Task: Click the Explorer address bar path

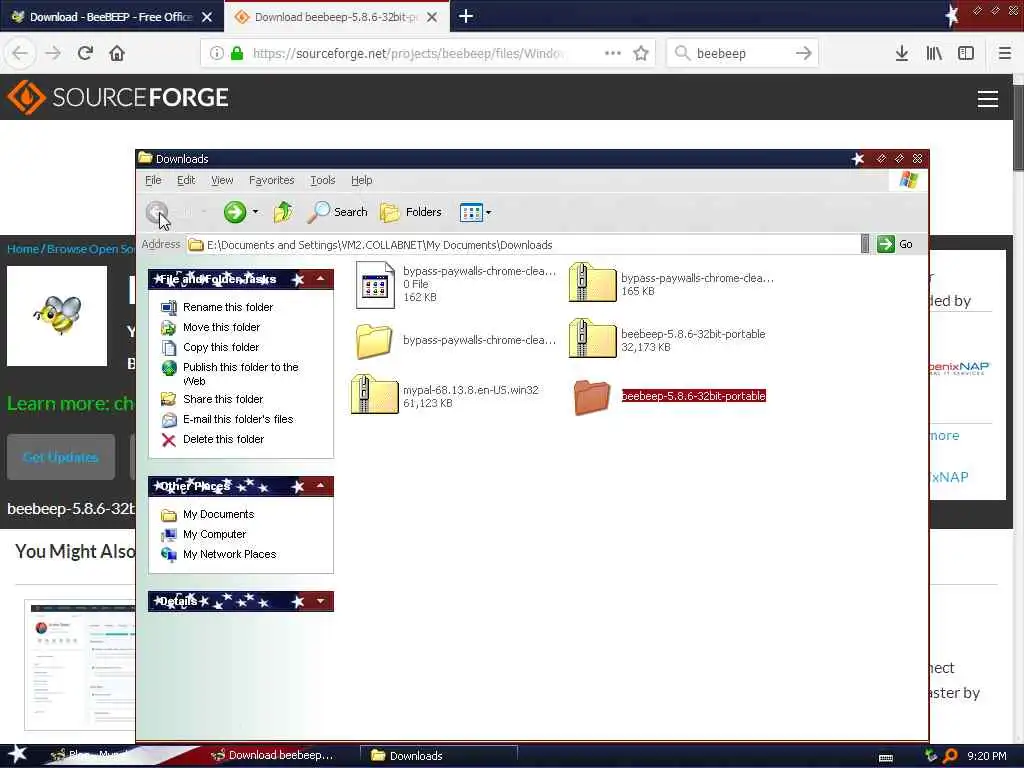Action: (x=379, y=245)
